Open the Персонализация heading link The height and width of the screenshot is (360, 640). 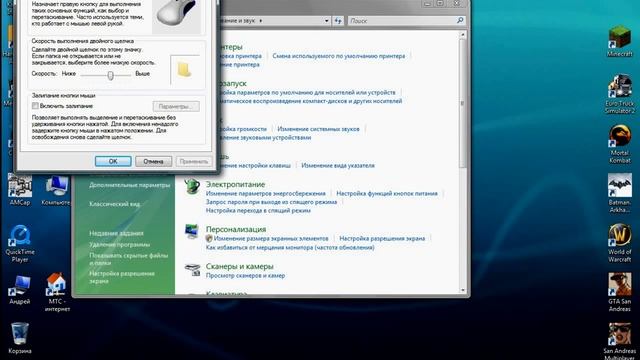(x=236, y=229)
